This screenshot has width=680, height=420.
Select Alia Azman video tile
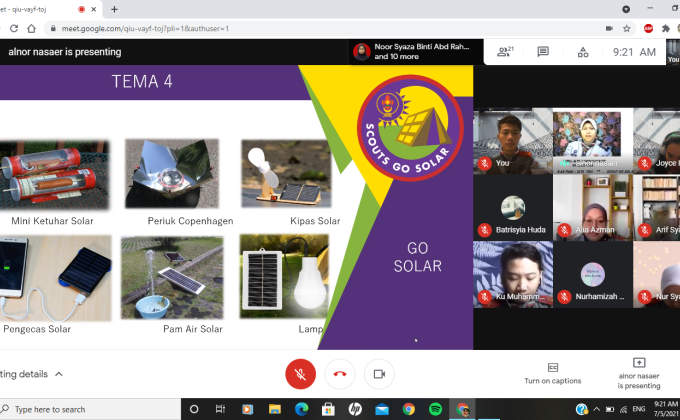(592, 208)
